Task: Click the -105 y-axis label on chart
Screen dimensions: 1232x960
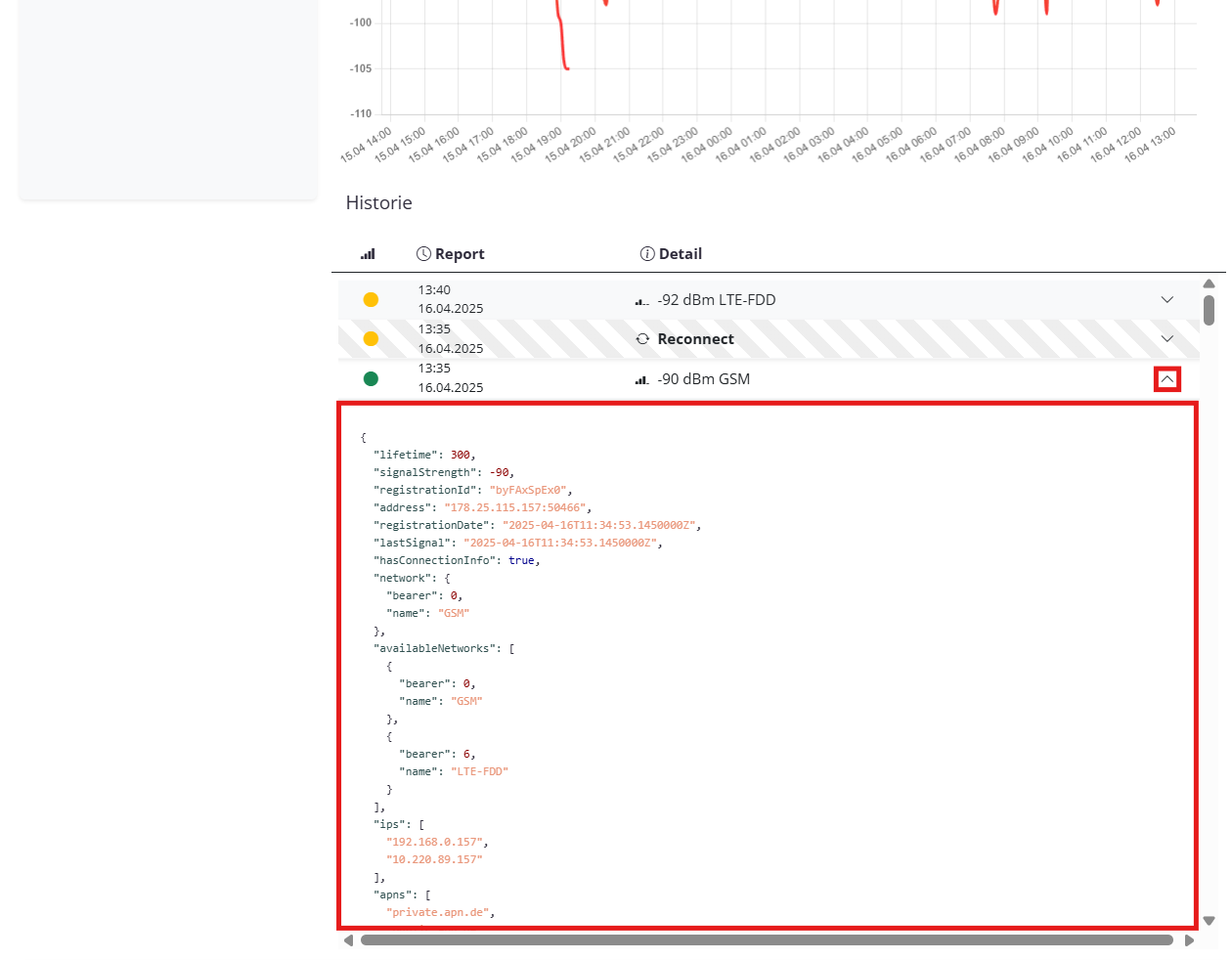Action: click(x=361, y=68)
